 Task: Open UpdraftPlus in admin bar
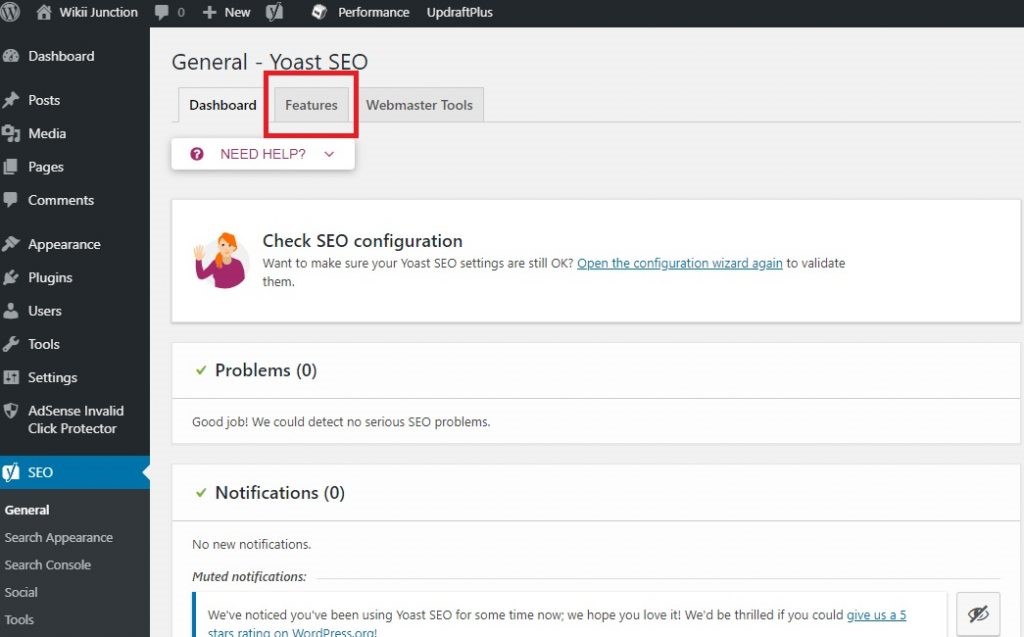(460, 12)
